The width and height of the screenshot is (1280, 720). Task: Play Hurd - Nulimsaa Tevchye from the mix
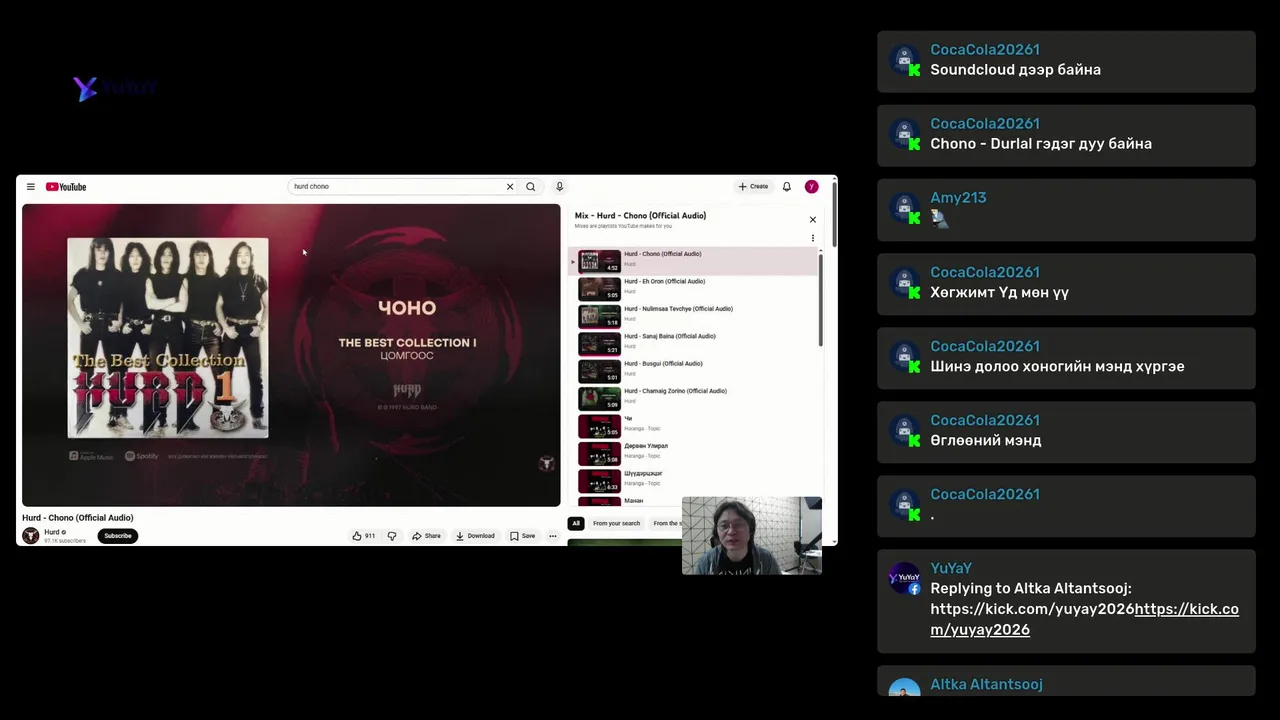click(x=695, y=316)
